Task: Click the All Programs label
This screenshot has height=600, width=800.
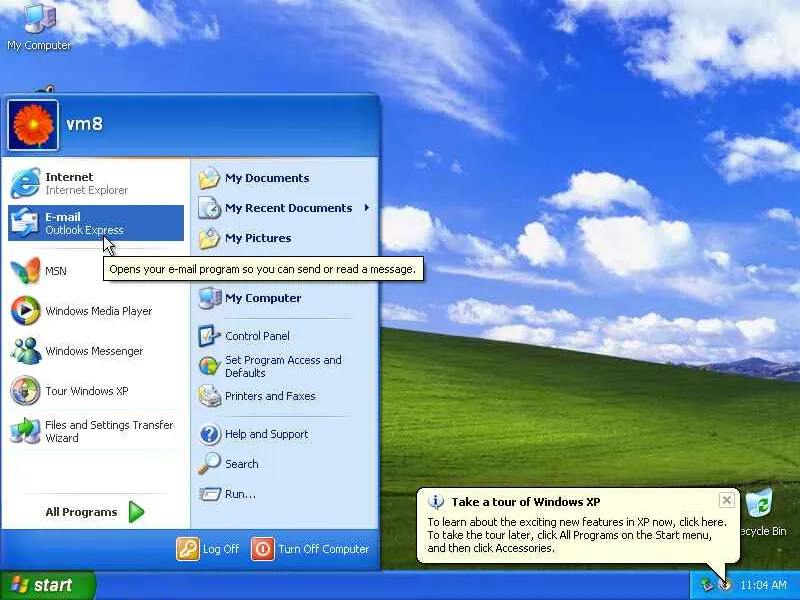Action: click(x=81, y=512)
